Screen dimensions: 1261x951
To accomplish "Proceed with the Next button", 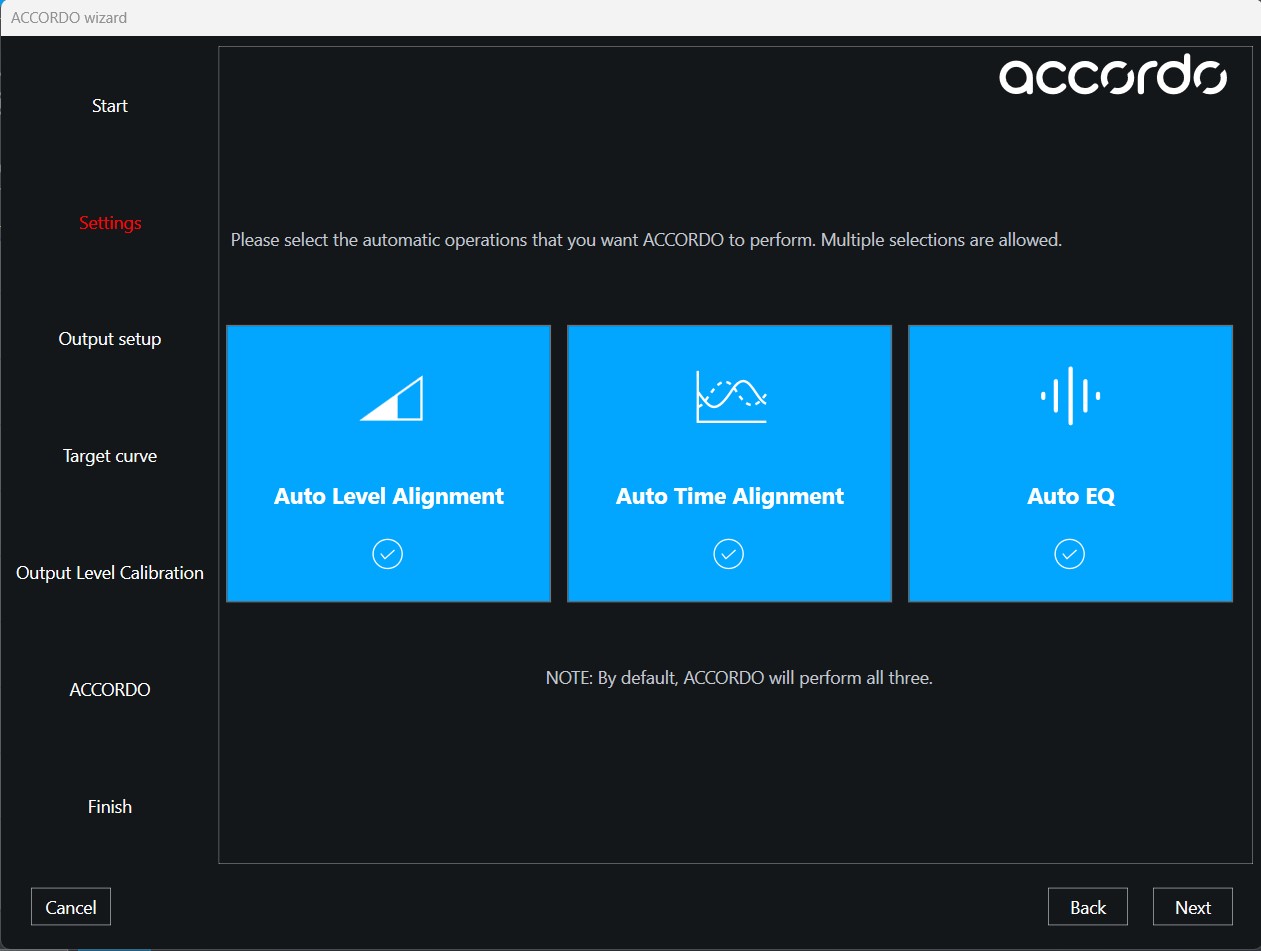I will pos(1193,907).
